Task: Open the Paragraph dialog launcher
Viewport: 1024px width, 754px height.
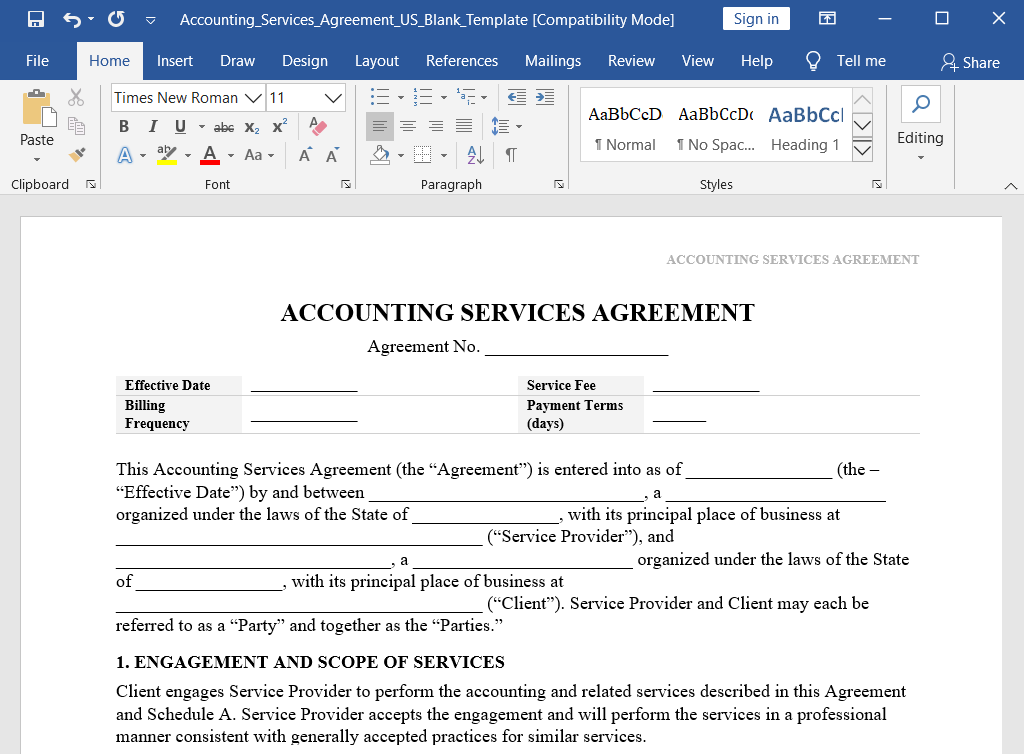Action: click(x=559, y=185)
